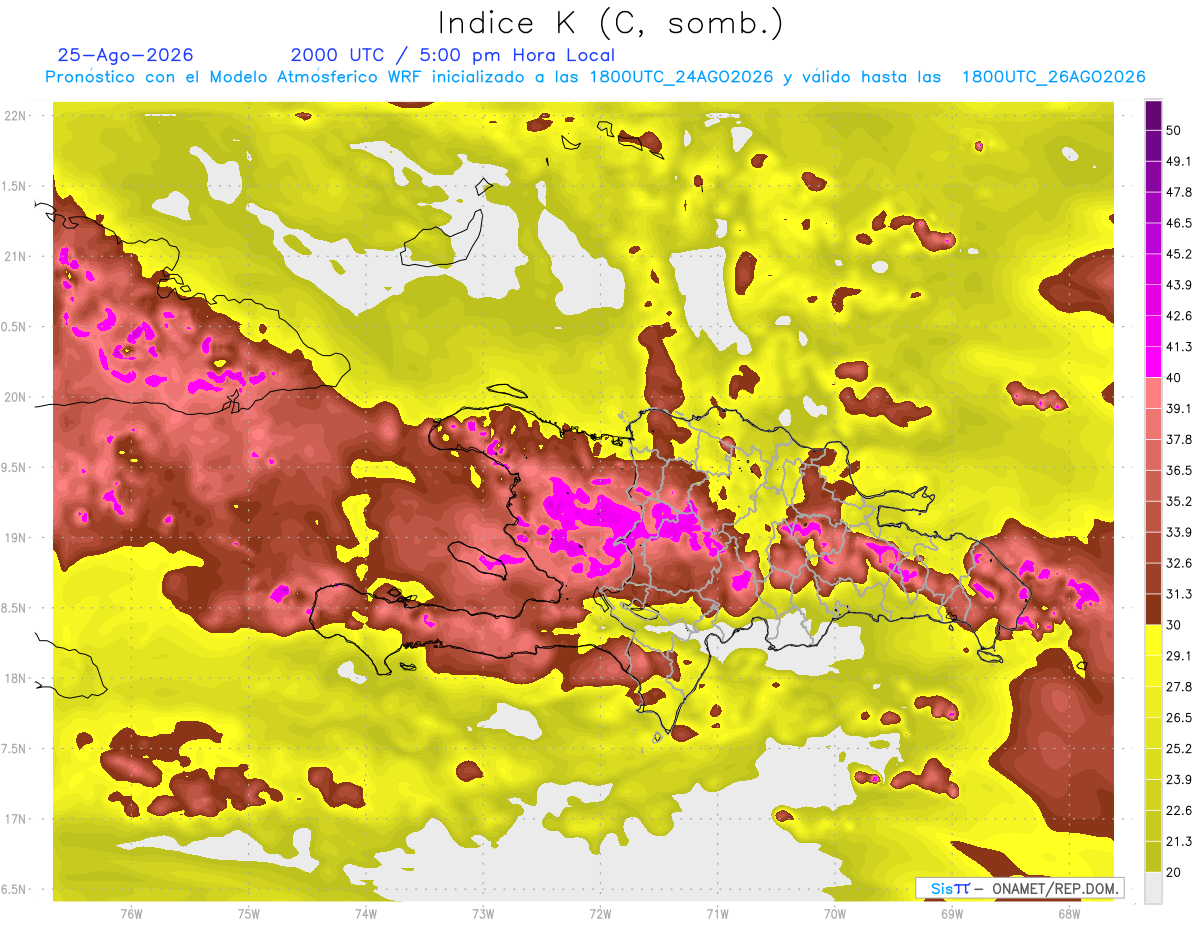This screenshot has height=927, width=1200.
Task: Click the '35.2' color scale value
Action: click(x=1179, y=501)
